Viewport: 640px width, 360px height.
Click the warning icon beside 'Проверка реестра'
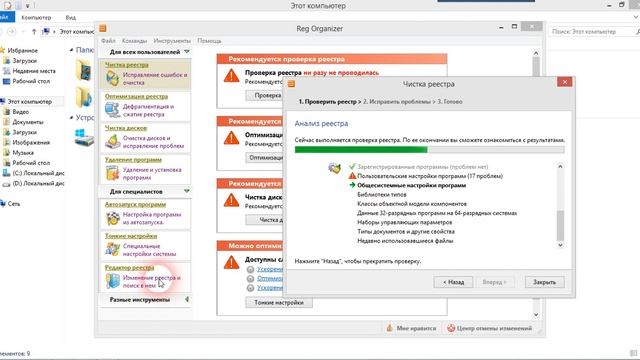231,76
